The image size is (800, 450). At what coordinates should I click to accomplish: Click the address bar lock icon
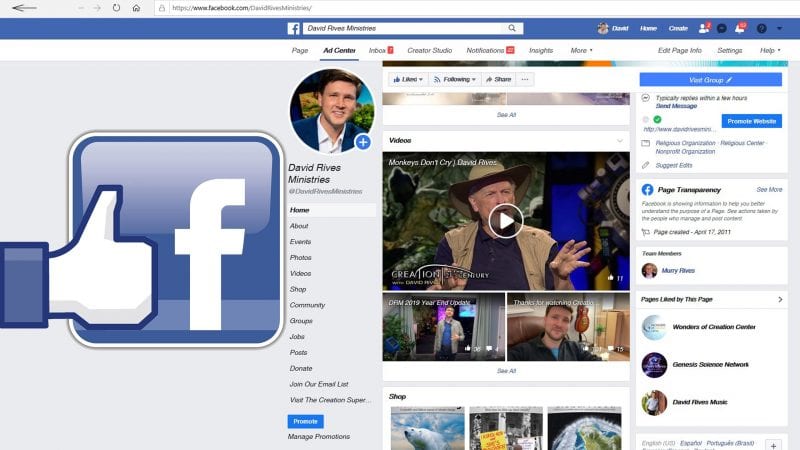tap(162, 8)
